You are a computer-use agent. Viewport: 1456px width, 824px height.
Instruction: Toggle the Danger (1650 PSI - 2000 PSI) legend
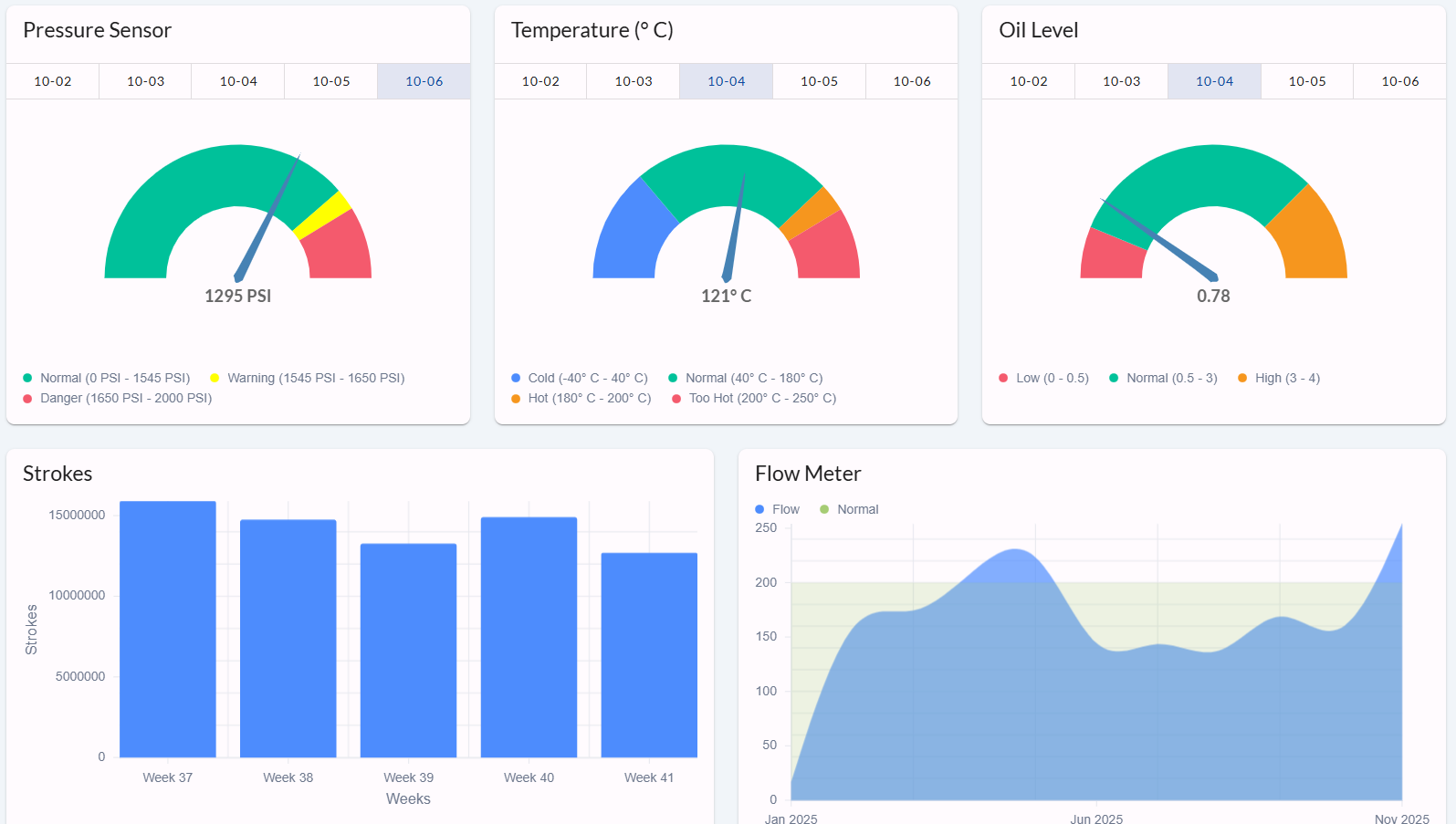[118, 398]
